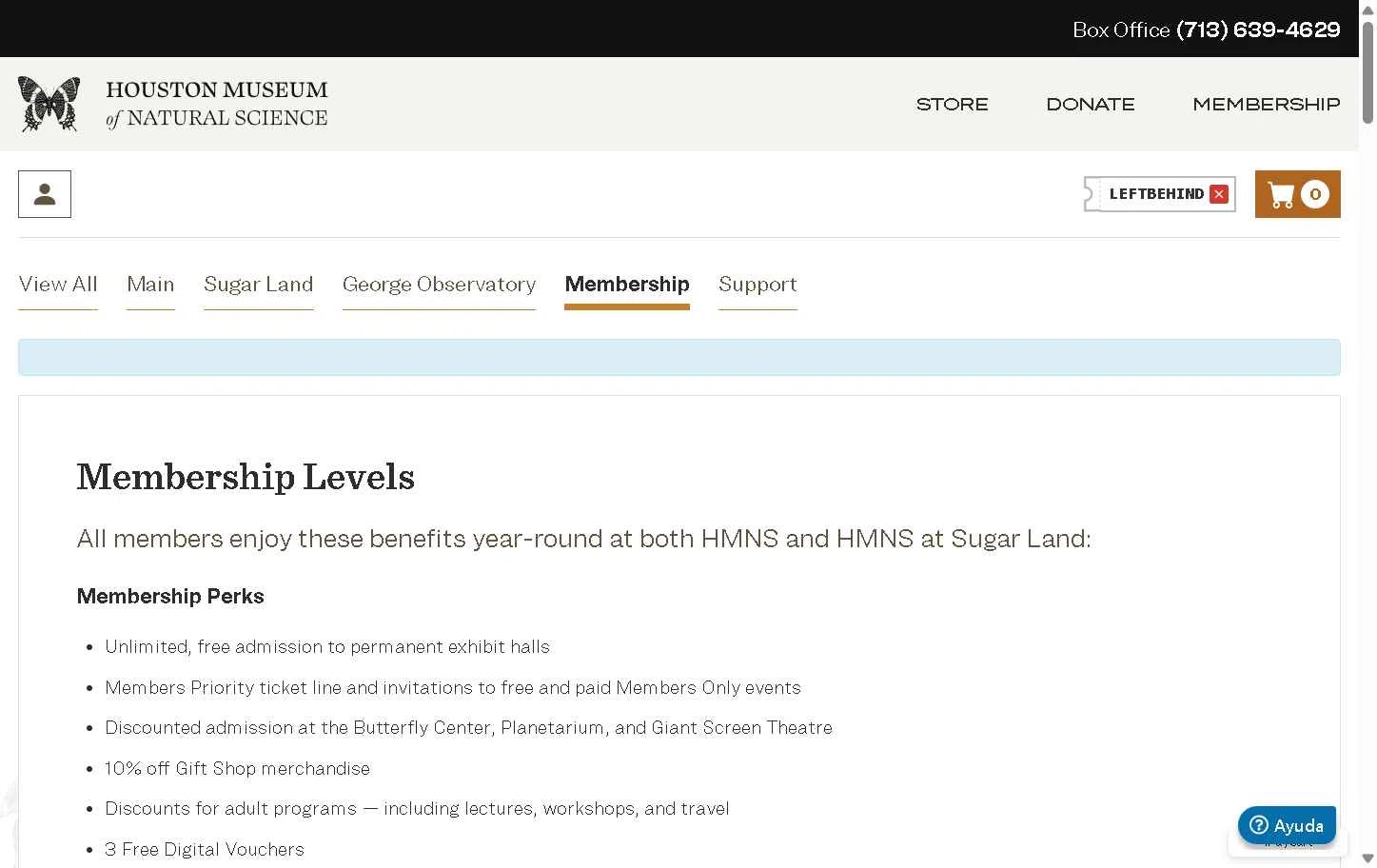Switch to the View All tab
1377x868 pixels.
(58, 285)
